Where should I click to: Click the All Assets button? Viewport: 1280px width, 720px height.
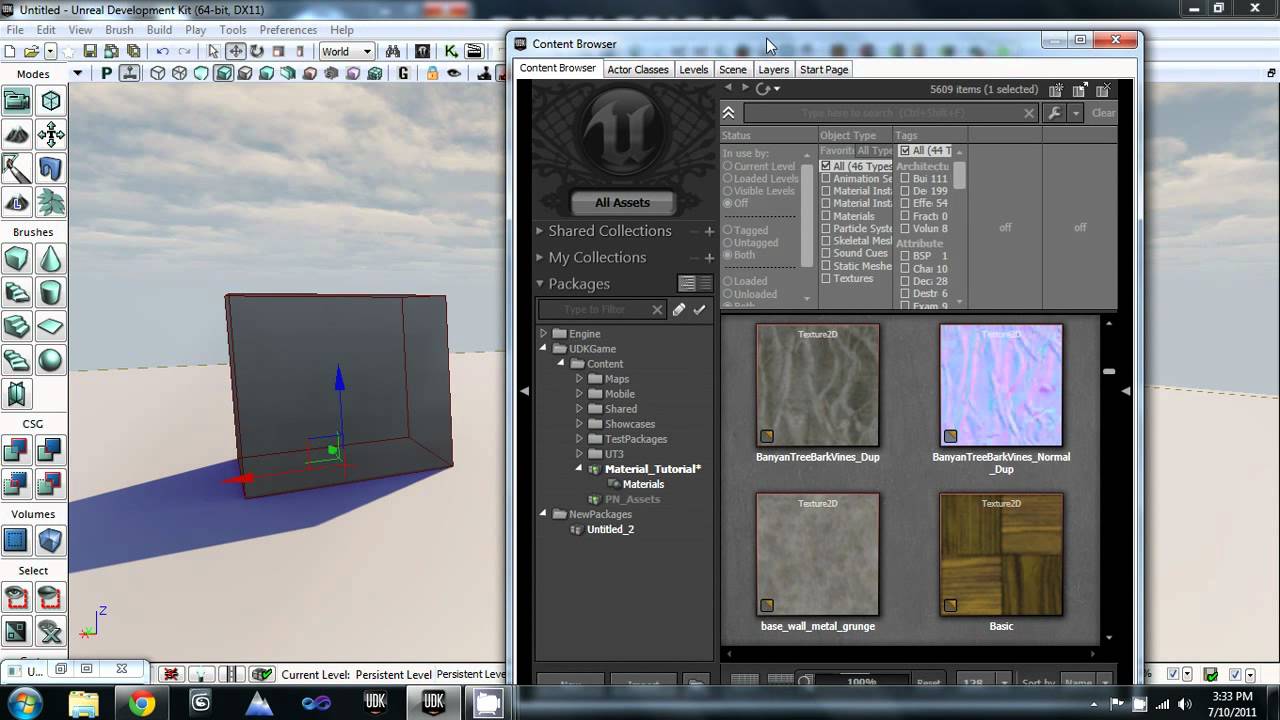622,202
